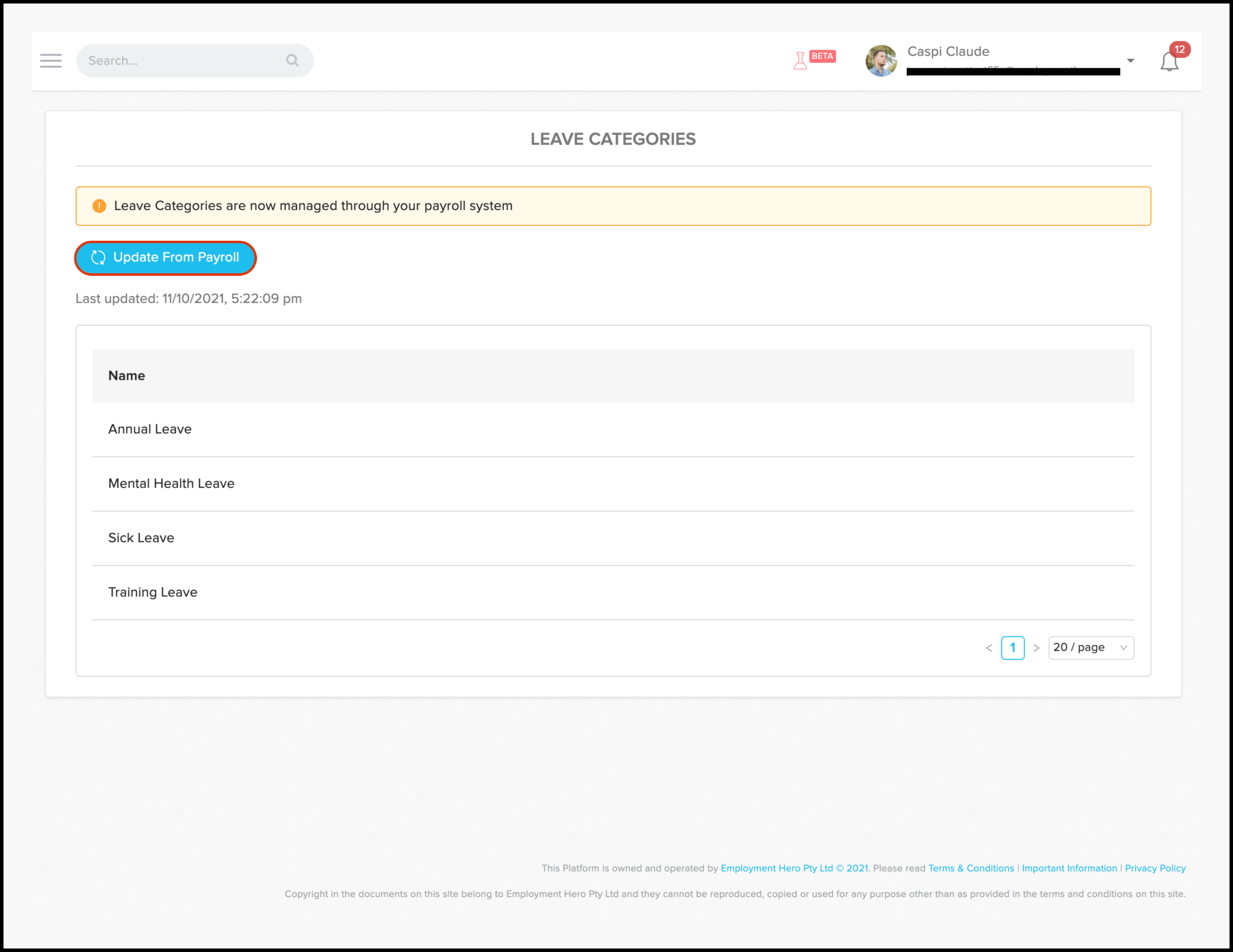
Task: Click Update From Payroll button
Action: (x=166, y=258)
